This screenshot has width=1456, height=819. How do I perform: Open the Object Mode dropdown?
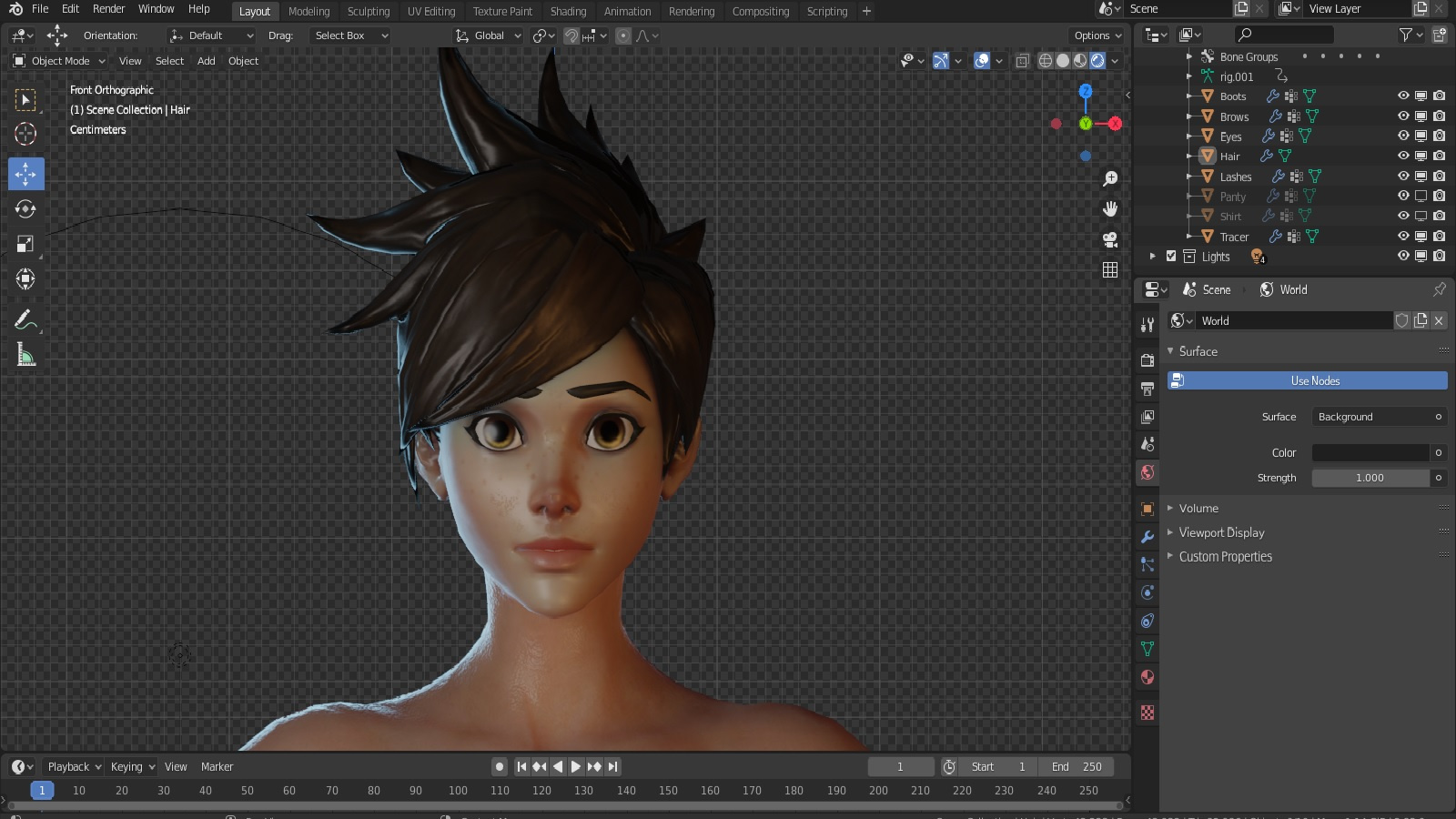click(x=59, y=61)
